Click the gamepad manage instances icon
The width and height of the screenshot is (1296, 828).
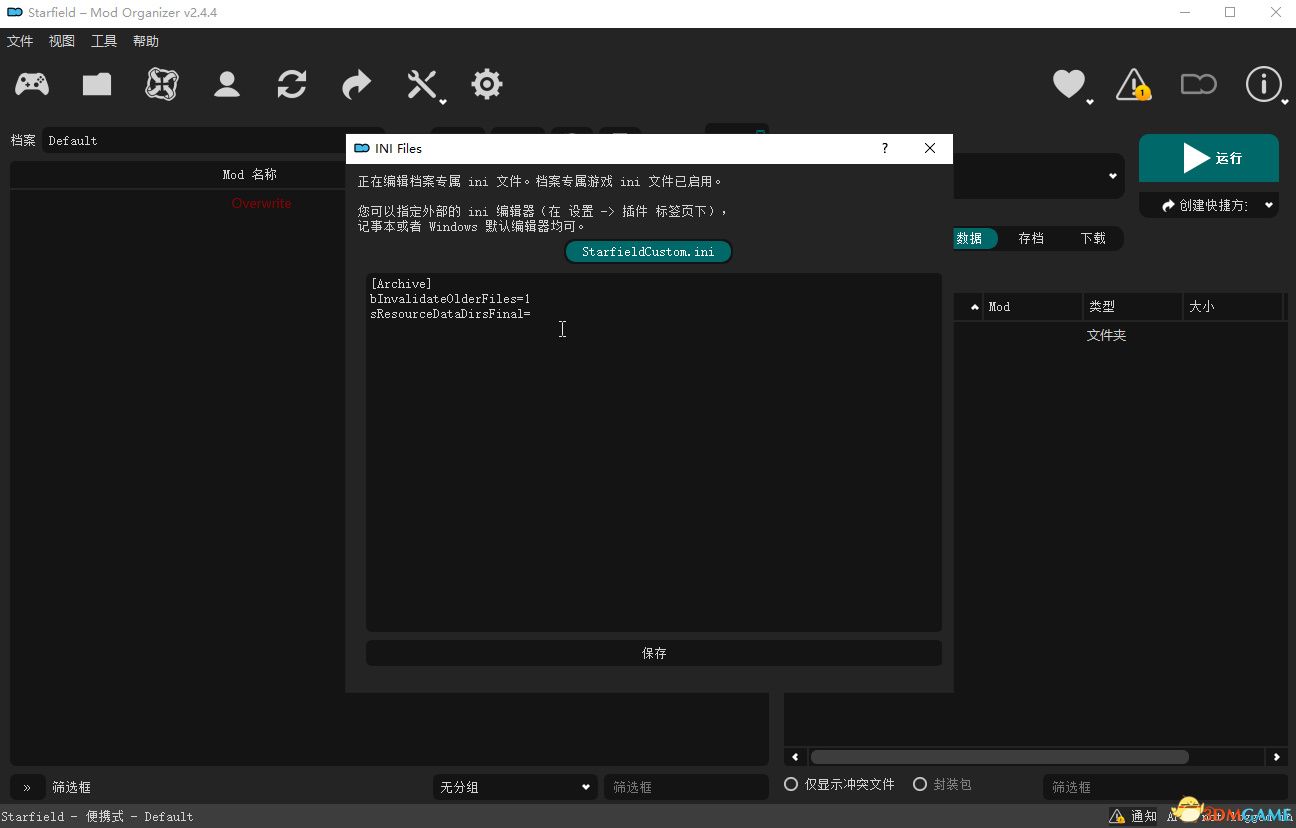click(32, 84)
